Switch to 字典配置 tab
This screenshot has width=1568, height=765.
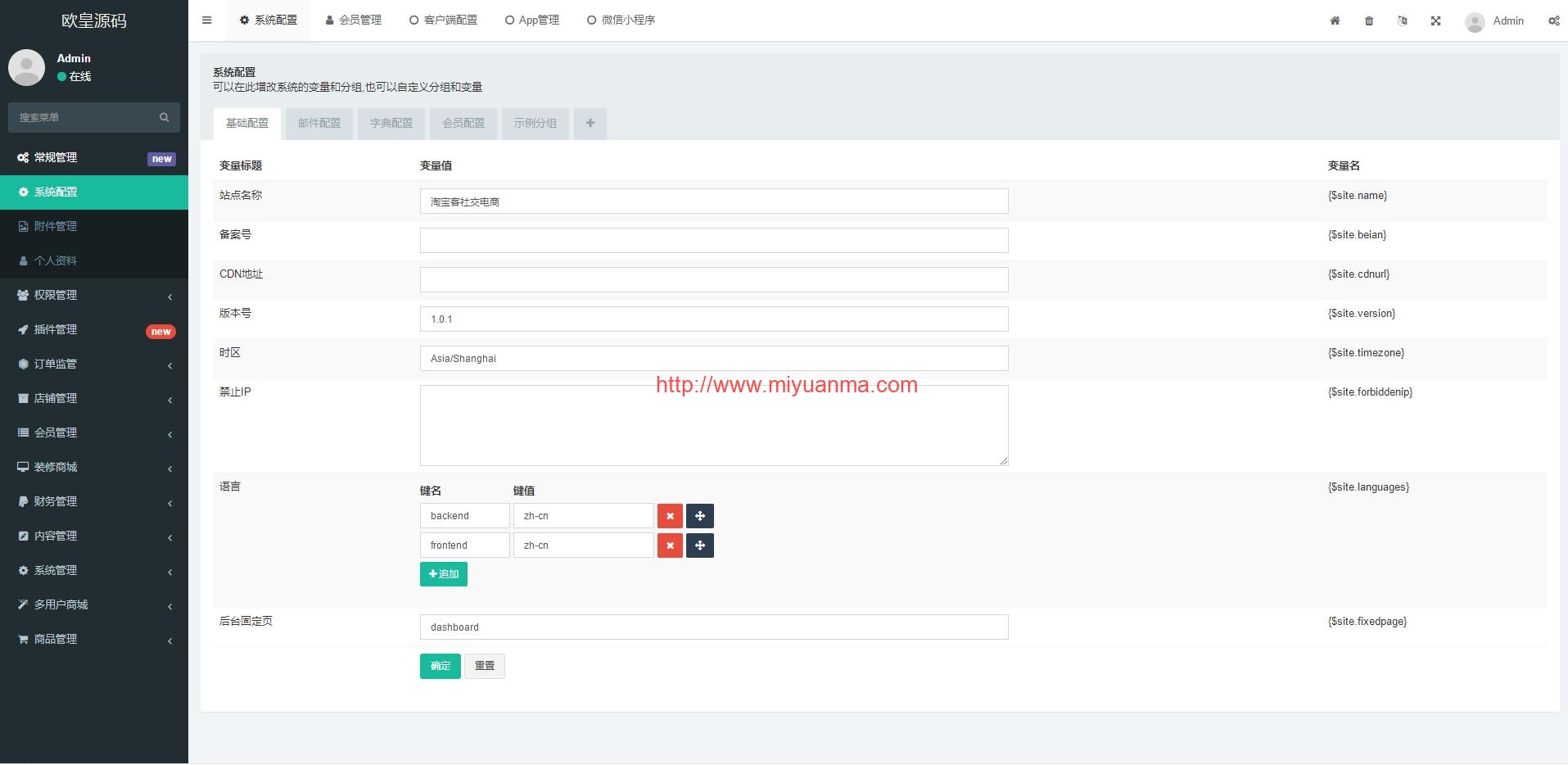pos(391,124)
